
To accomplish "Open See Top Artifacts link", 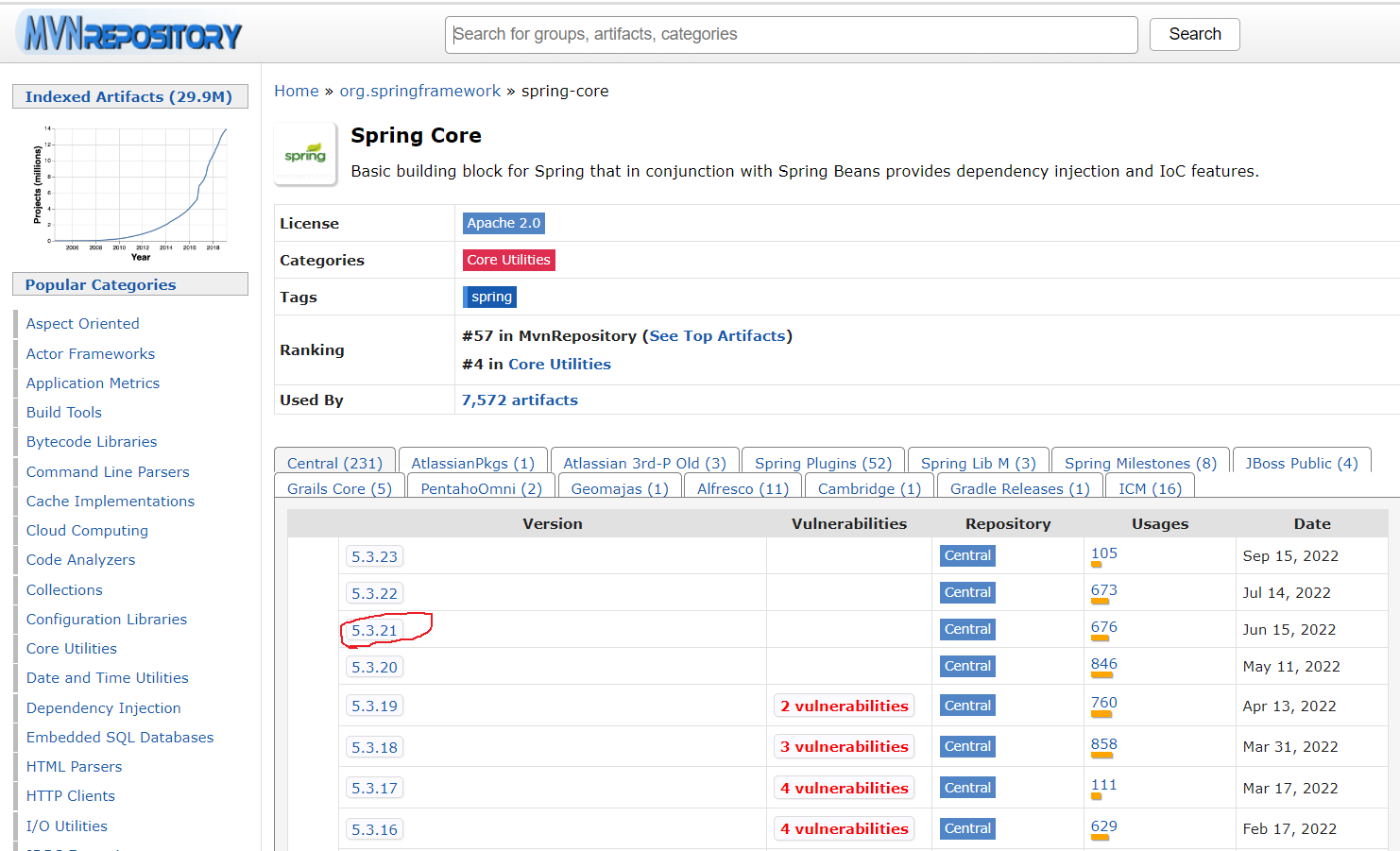I will point(717,335).
